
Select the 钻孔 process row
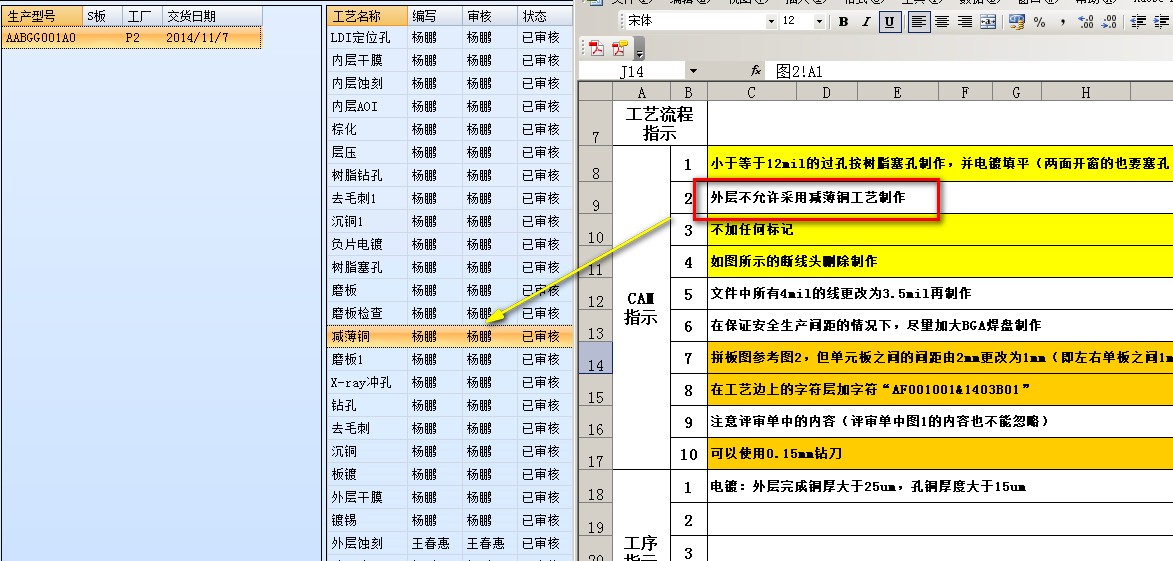click(x=451, y=405)
